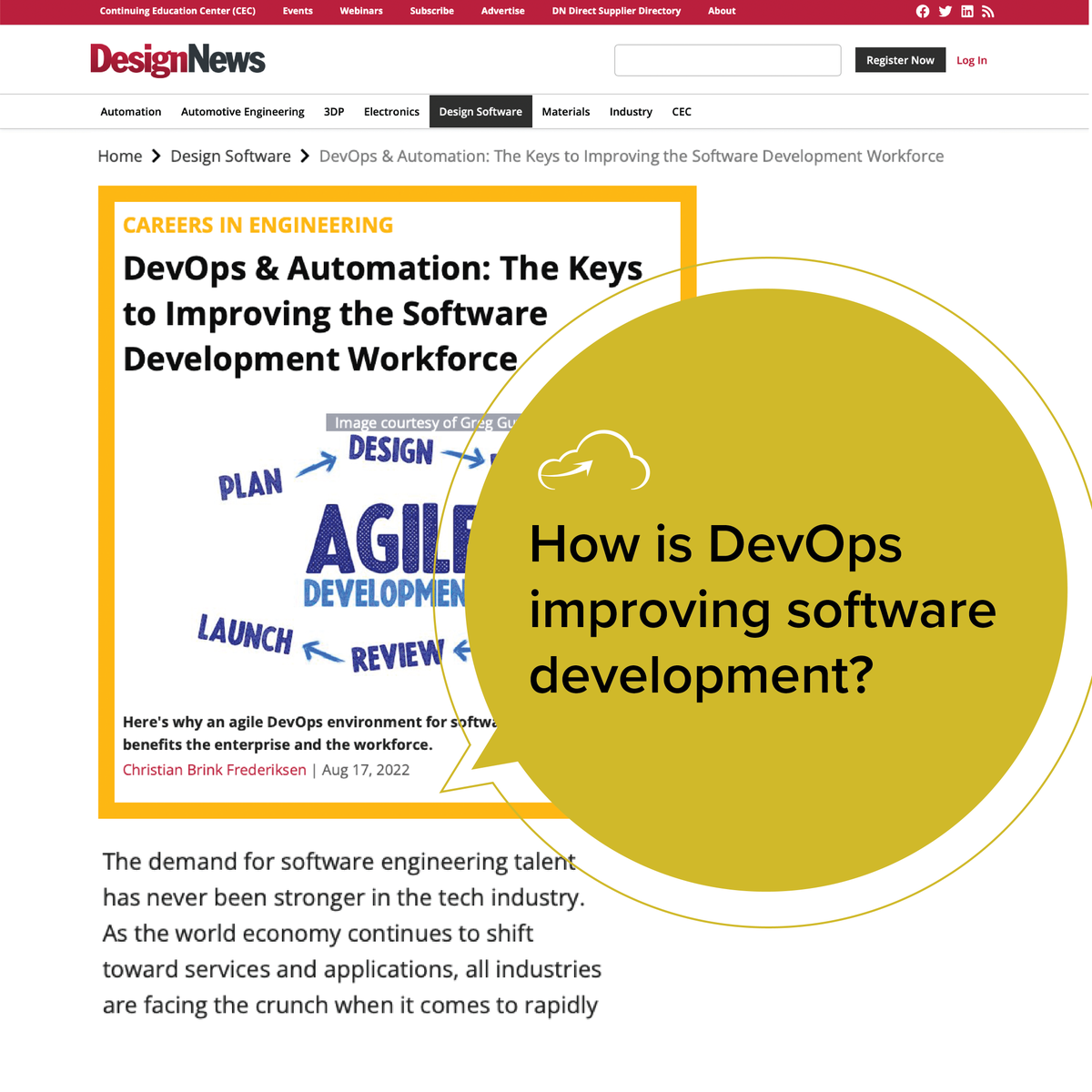
Task: Select the Electronics nav tab
Action: point(391,112)
